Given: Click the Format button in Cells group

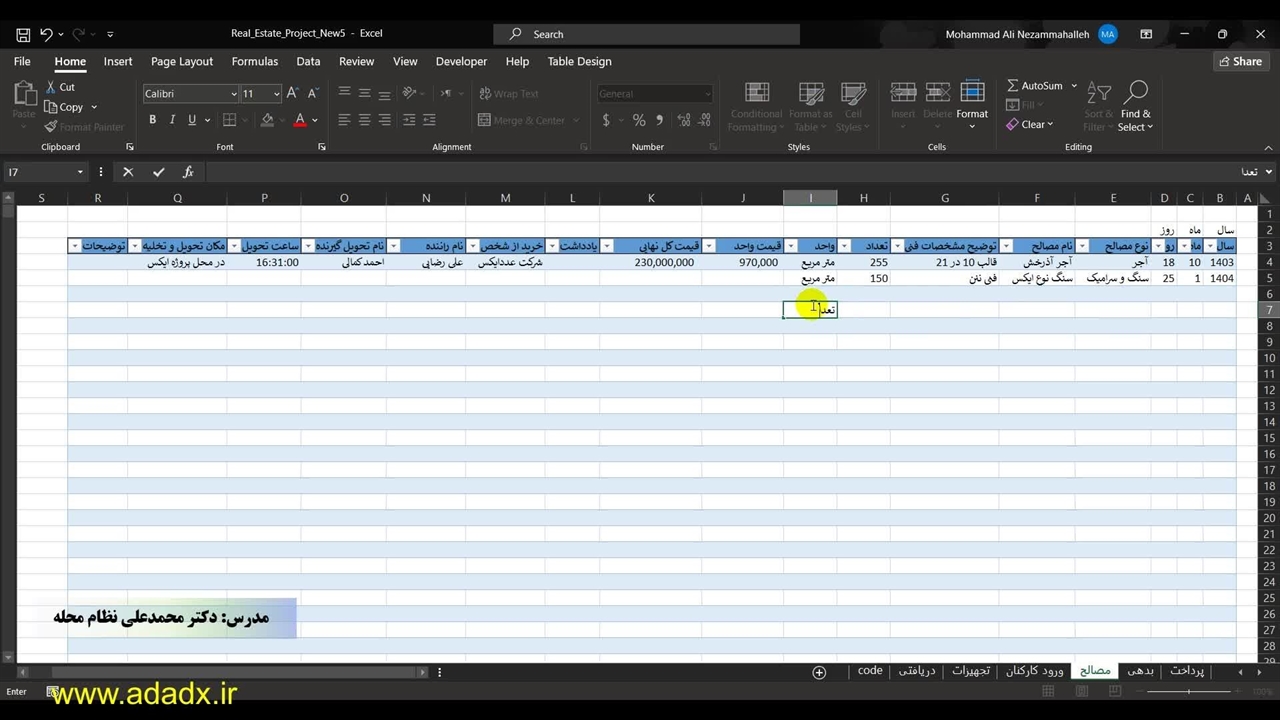Looking at the screenshot, I should click(972, 103).
